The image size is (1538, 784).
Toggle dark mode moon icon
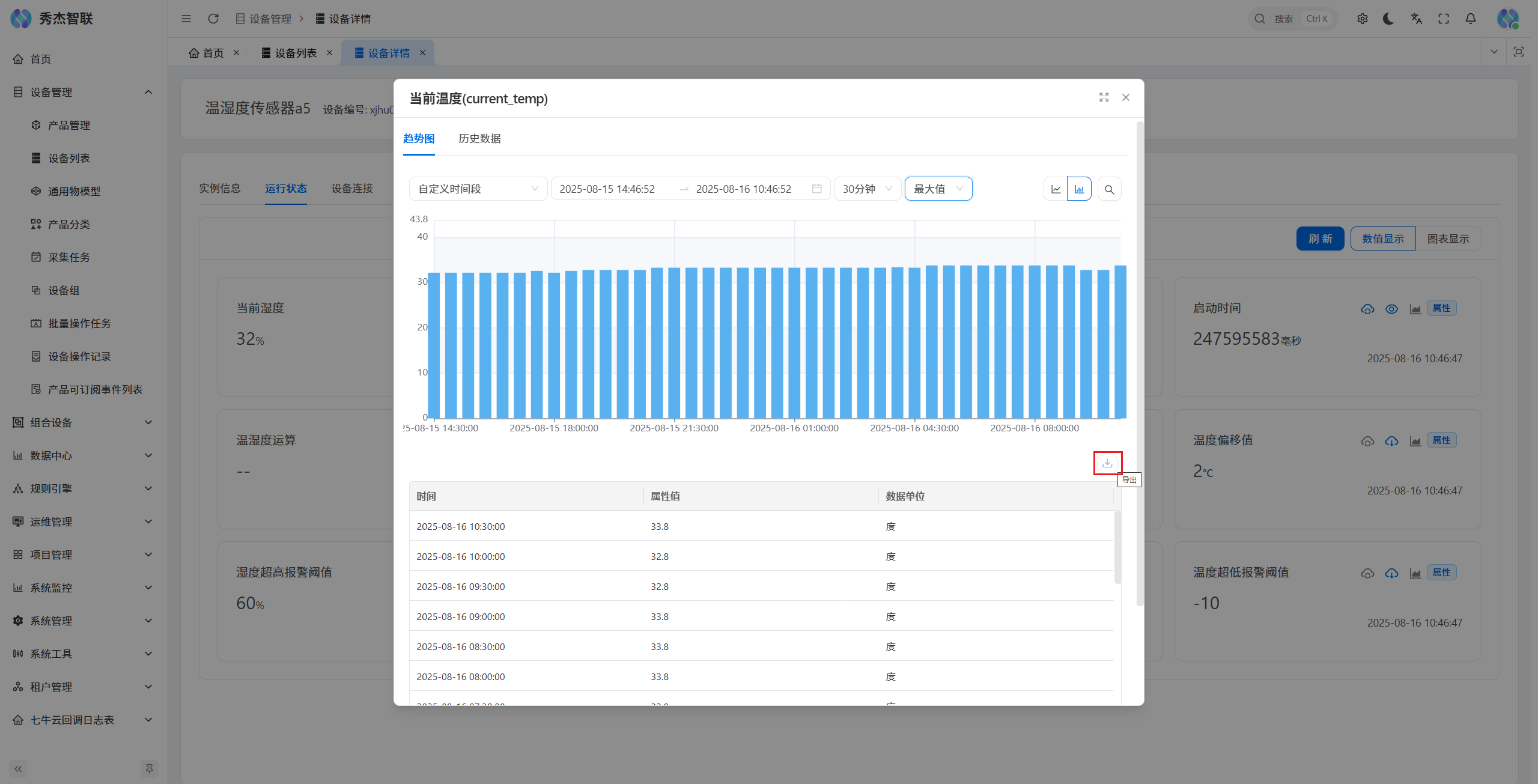[x=1388, y=19]
